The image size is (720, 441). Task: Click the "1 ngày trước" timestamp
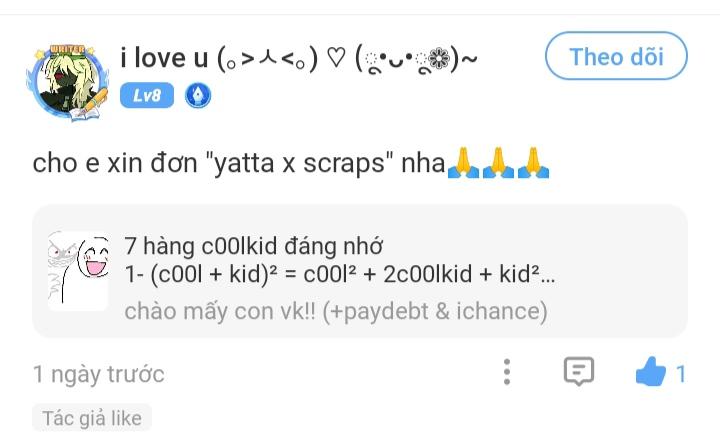coord(98,374)
